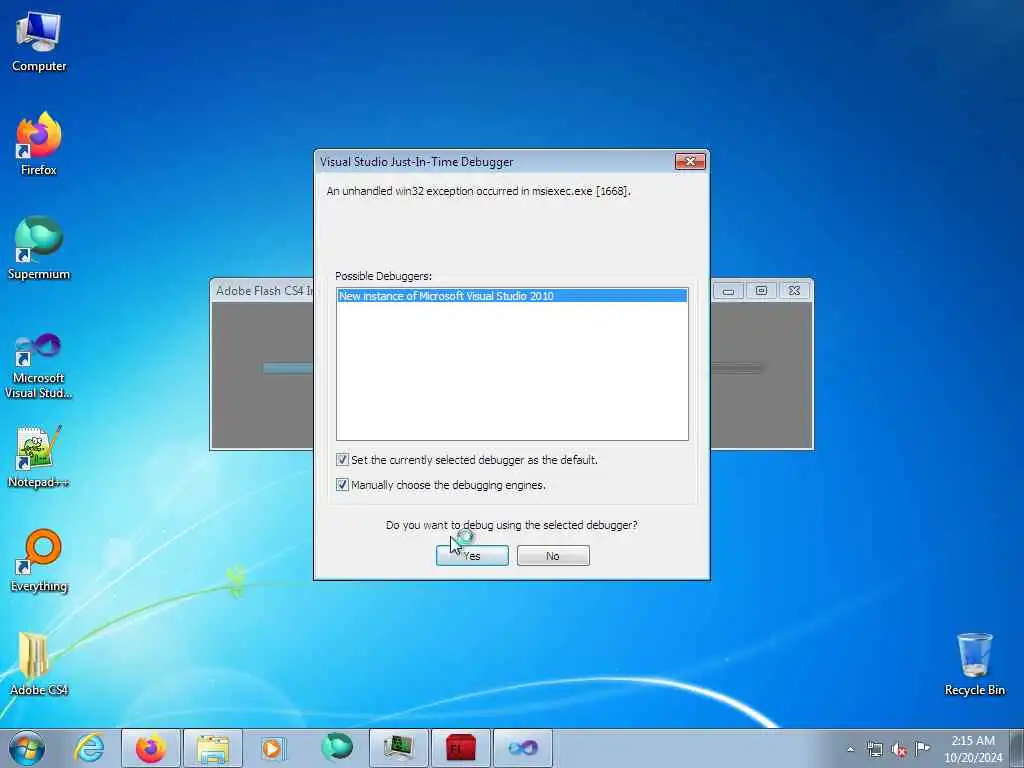
Task: Select the Everything search desktop shortcut
Action: tap(39, 560)
